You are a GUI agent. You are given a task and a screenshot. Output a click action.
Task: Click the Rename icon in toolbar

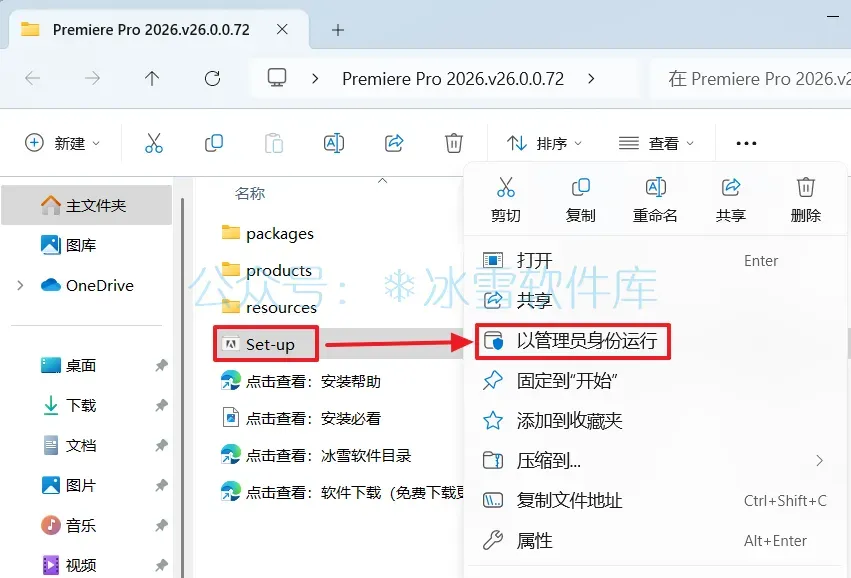(x=334, y=143)
